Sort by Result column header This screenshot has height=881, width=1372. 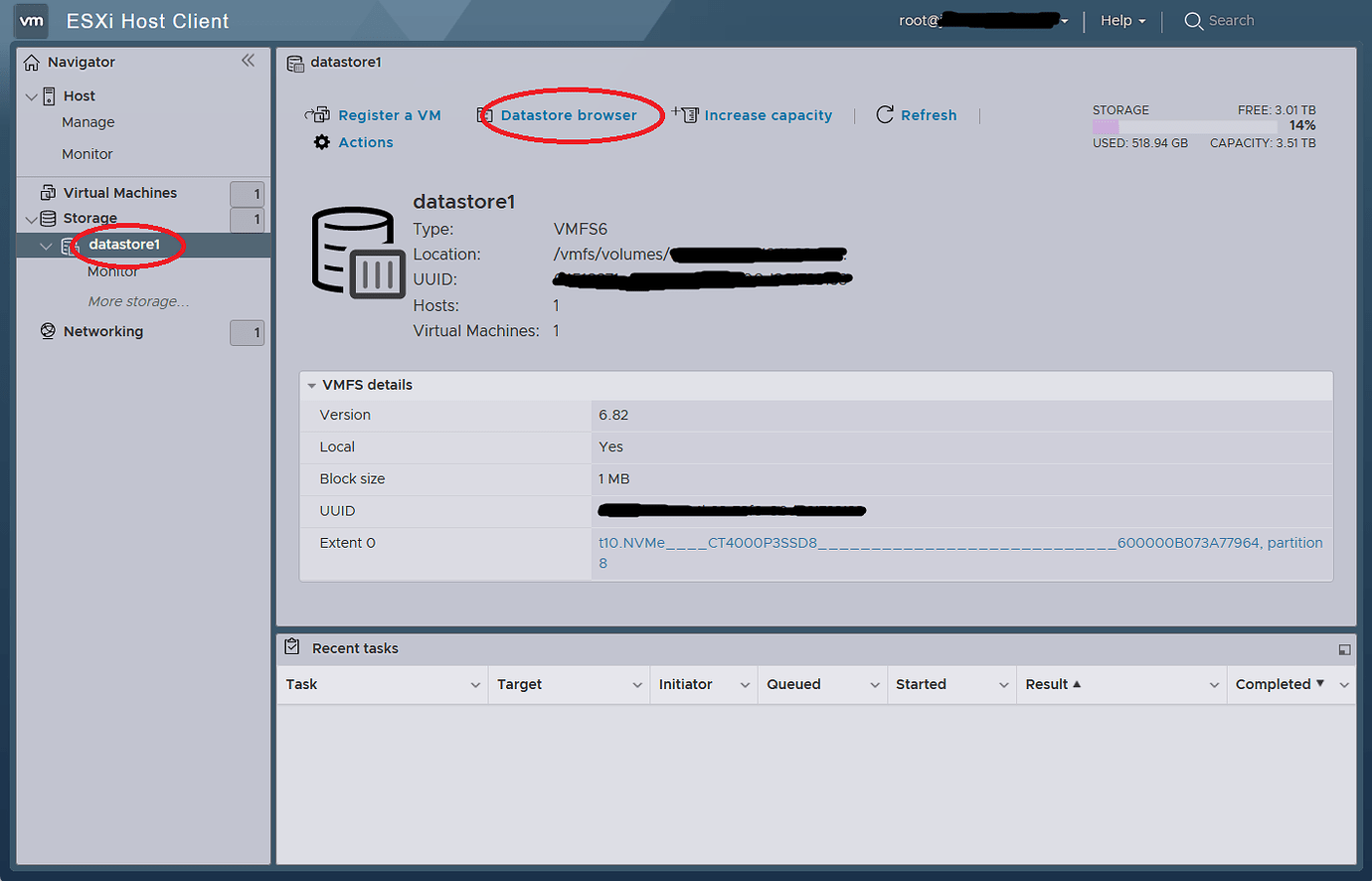click(1047, 684)
